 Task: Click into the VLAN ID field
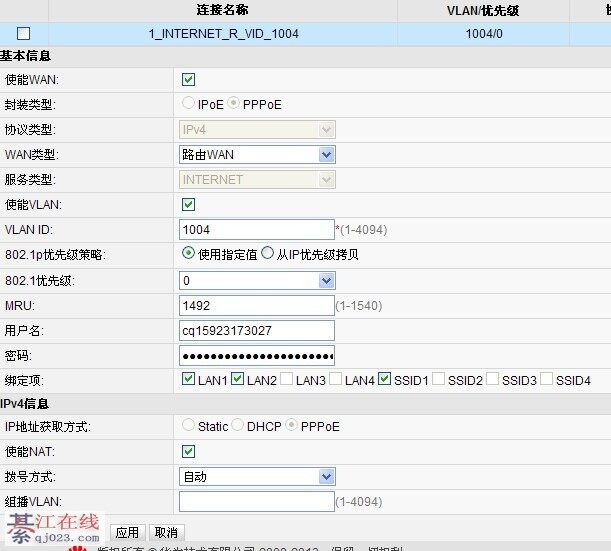(x=257, y=230)
